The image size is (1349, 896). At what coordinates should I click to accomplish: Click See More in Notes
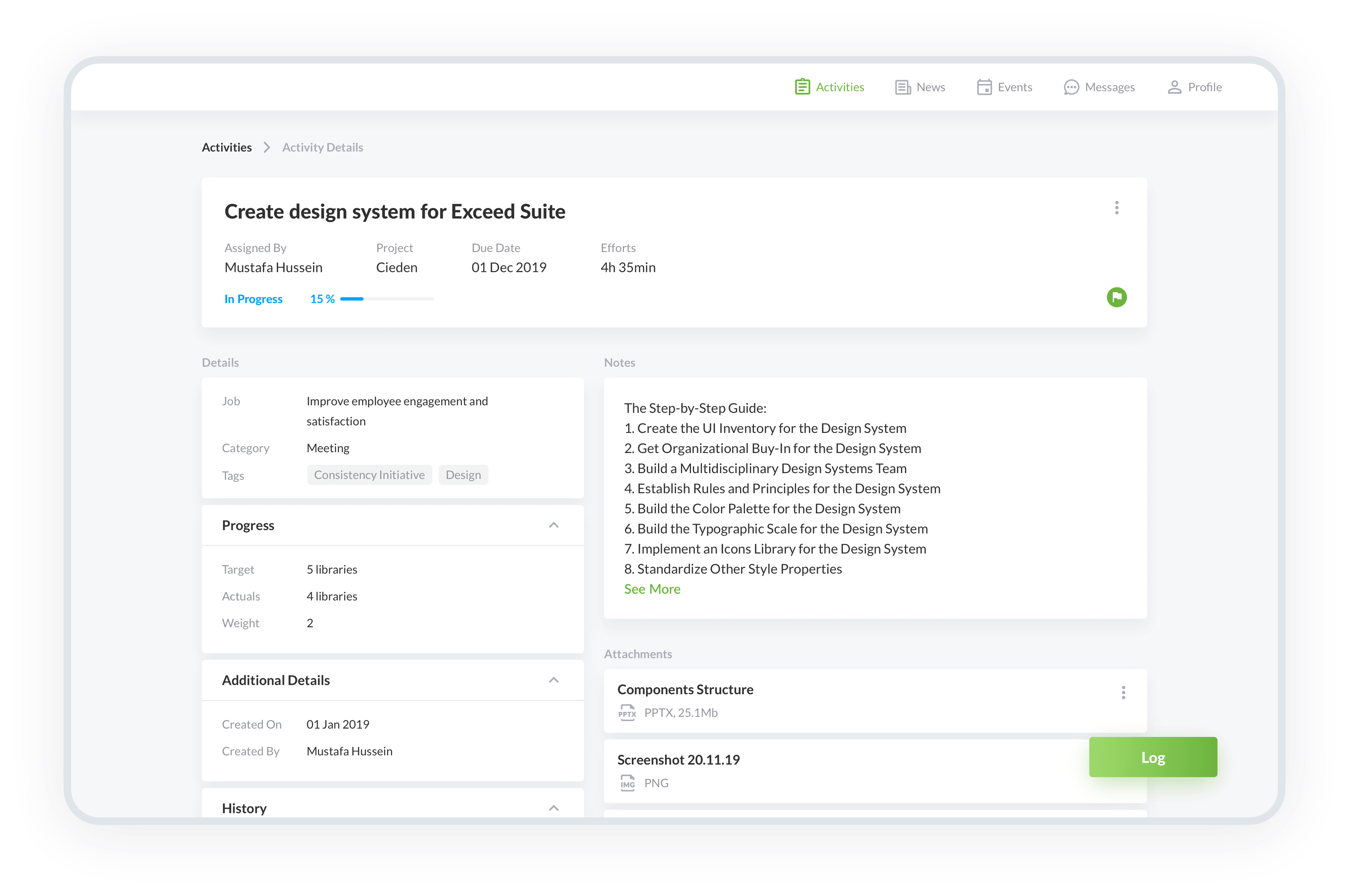(x=652, y=589)
